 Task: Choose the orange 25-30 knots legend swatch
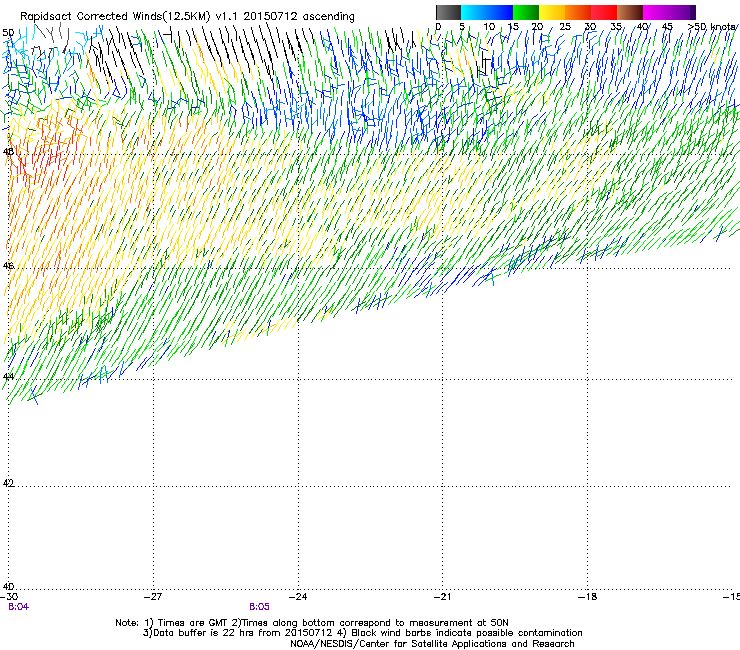(578, 12)
